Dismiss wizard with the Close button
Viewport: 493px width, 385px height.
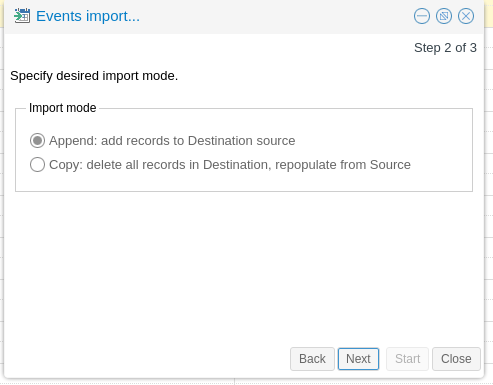pos(456,359)
